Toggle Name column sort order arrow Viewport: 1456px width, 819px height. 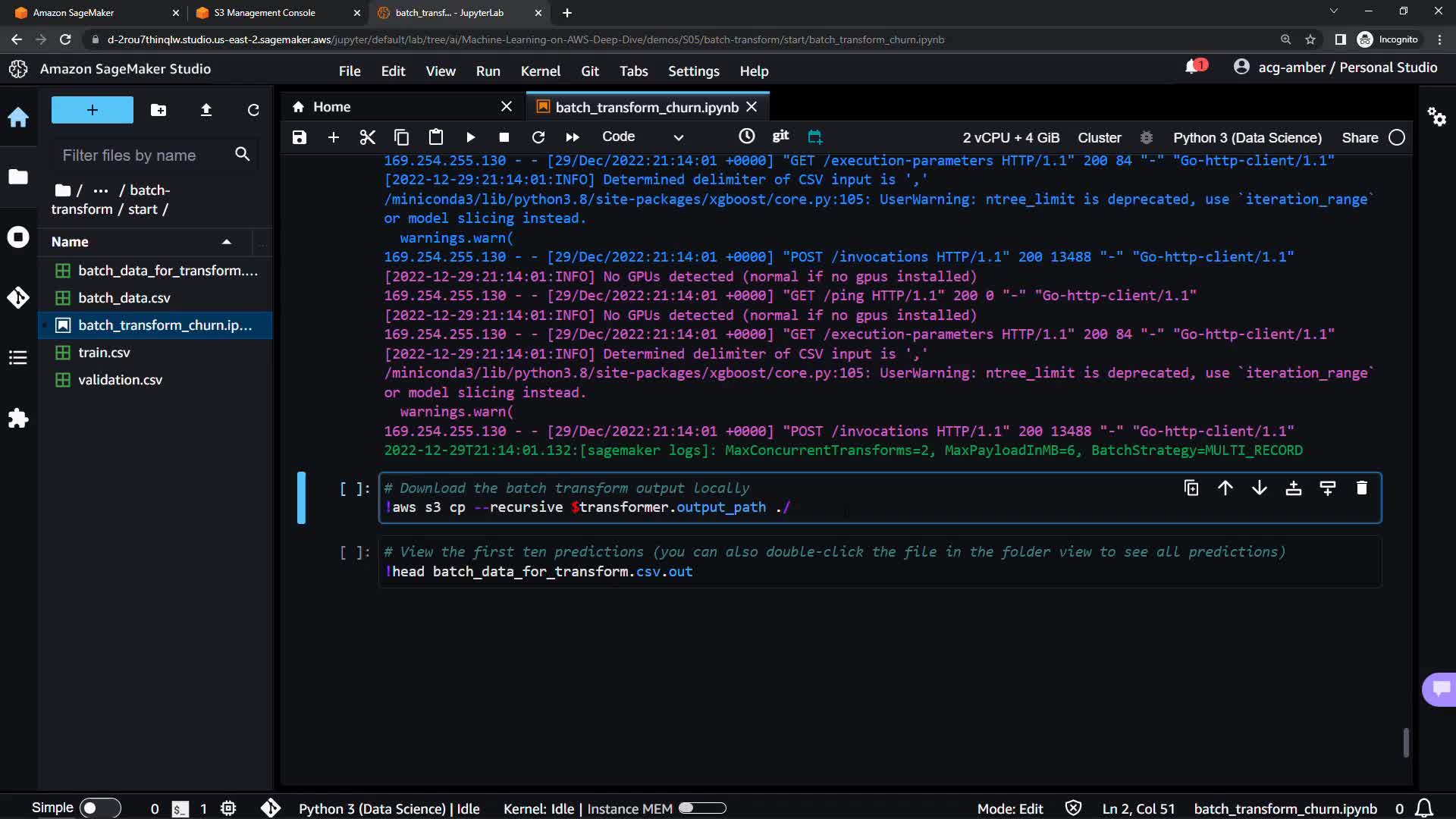click(226, 242)
